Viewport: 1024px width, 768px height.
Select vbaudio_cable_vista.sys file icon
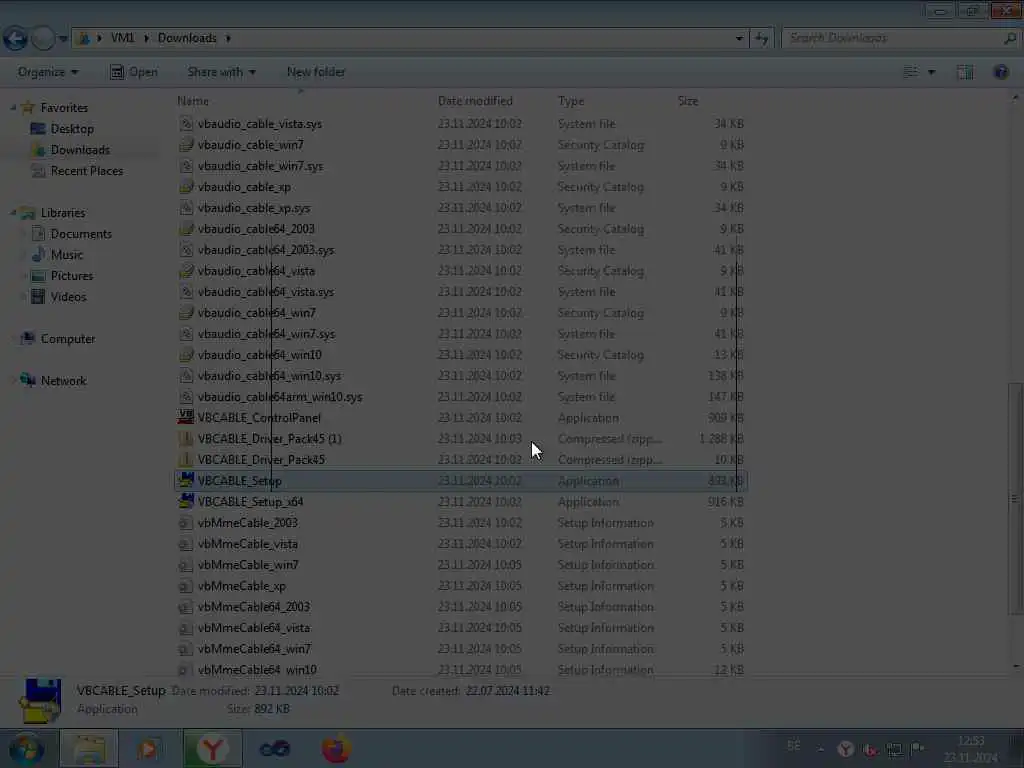pyautogui.click(x=186, y=123)
